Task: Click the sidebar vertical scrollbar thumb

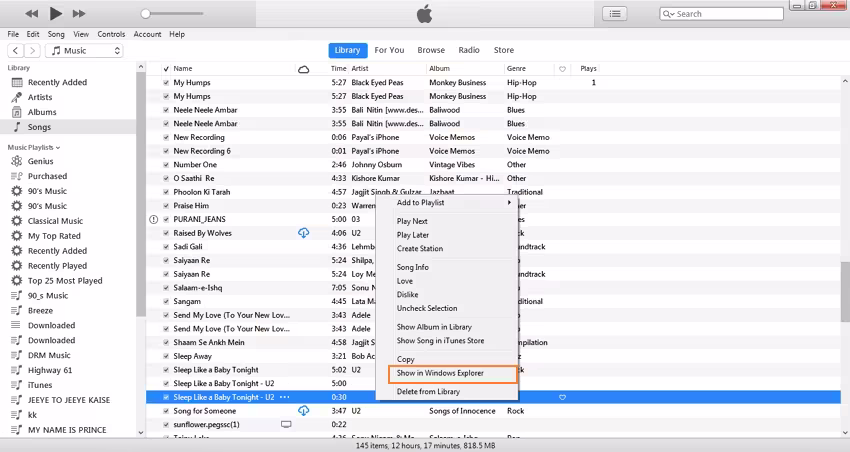Action: 141,195
